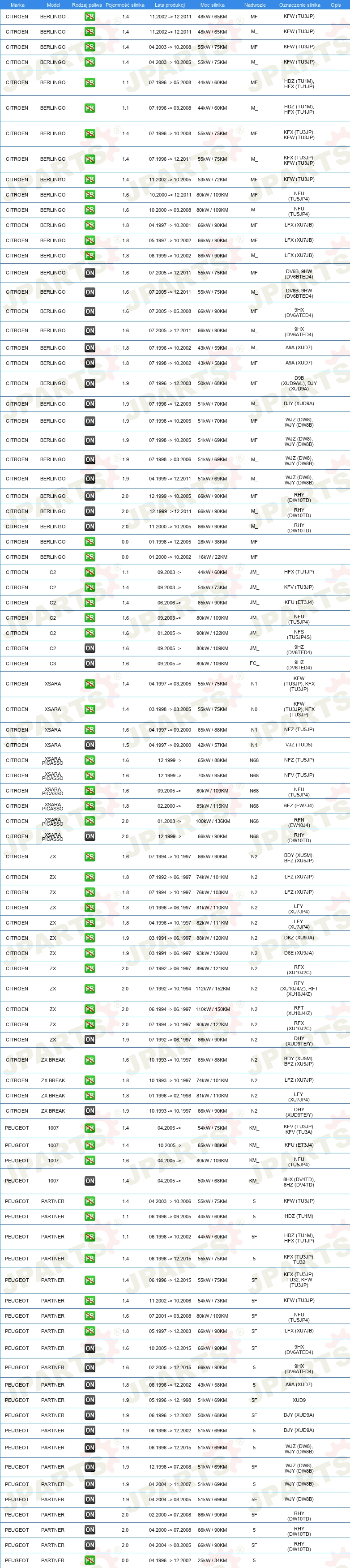Viewport: 350px width, 1568px height.
Task: Click the ON fuel icon for Xsara VJZ (TUD5)
Action: tap(90, 745)
